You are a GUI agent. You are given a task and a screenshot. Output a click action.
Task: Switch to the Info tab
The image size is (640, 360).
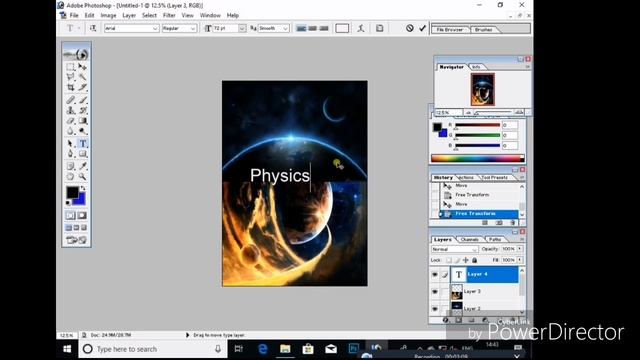476,67
